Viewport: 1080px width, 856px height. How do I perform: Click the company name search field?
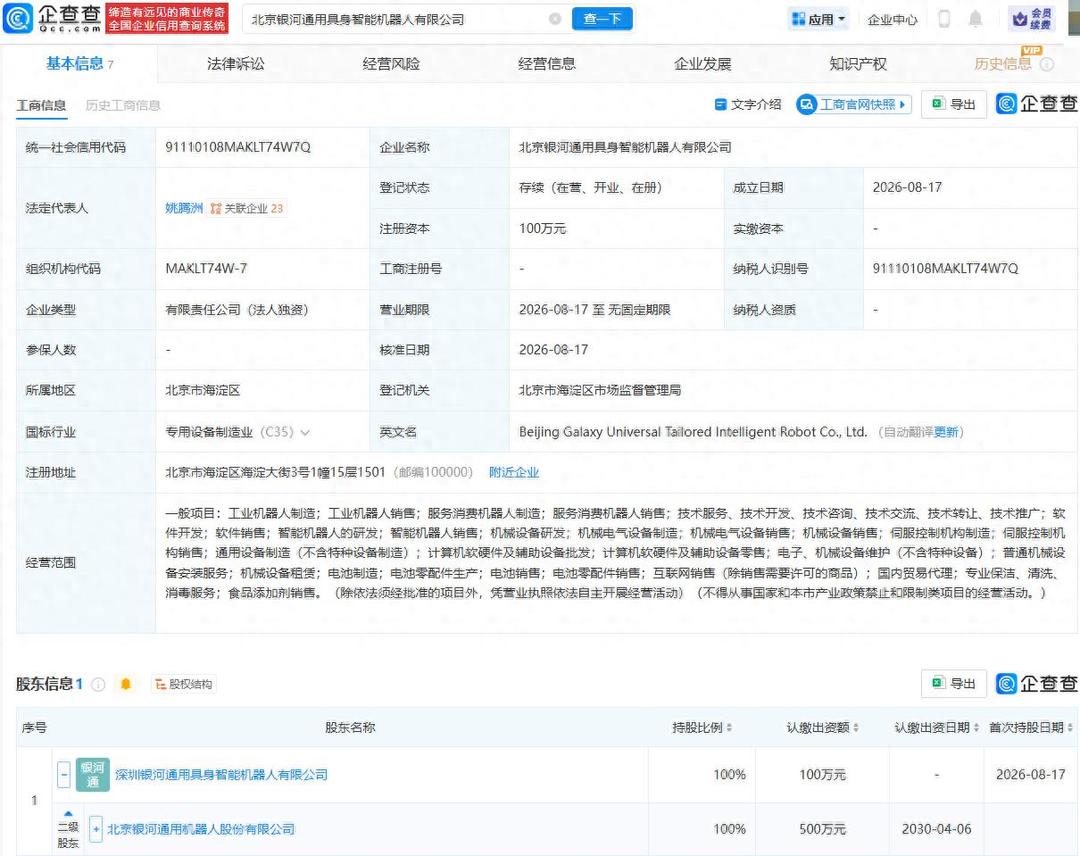coord(397,19)
